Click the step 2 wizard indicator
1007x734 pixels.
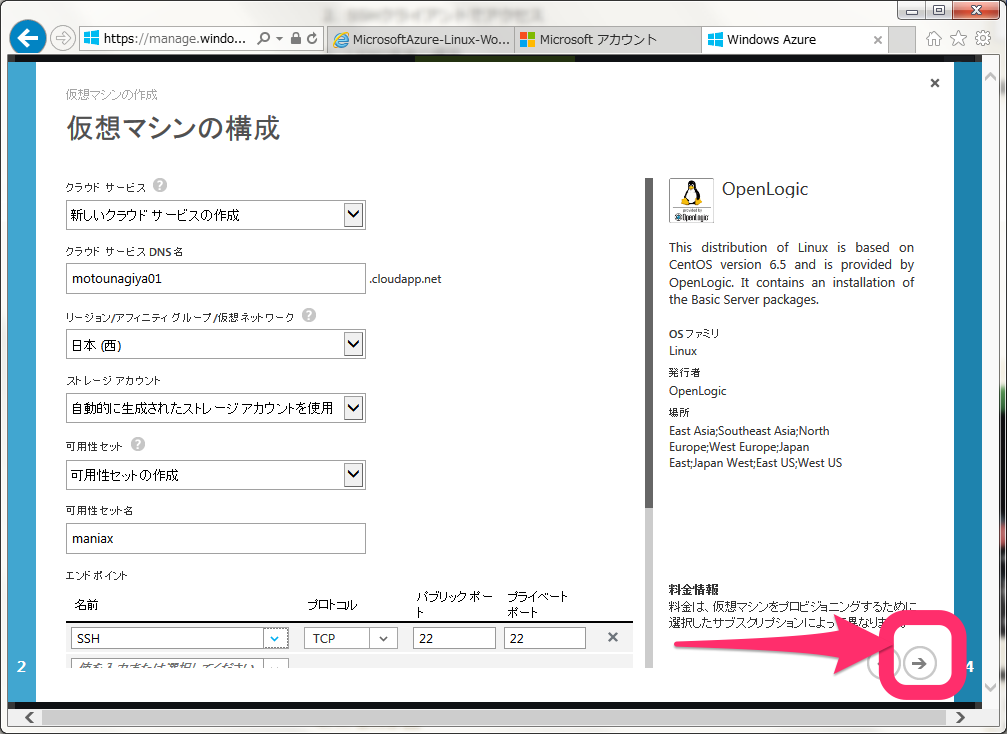coord(21,666)
